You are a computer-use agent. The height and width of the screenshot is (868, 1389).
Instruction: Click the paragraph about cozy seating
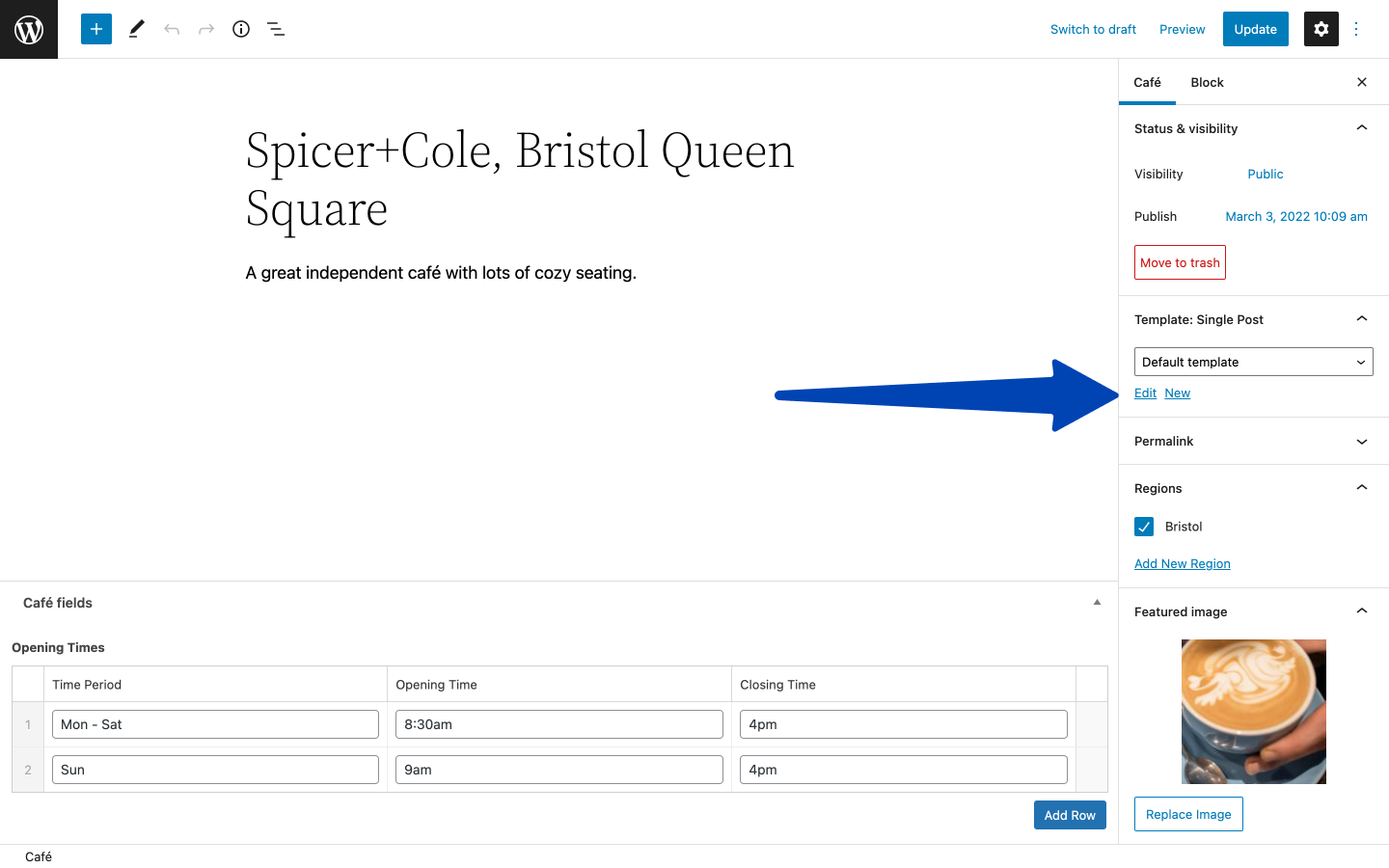tap(441, 273)
